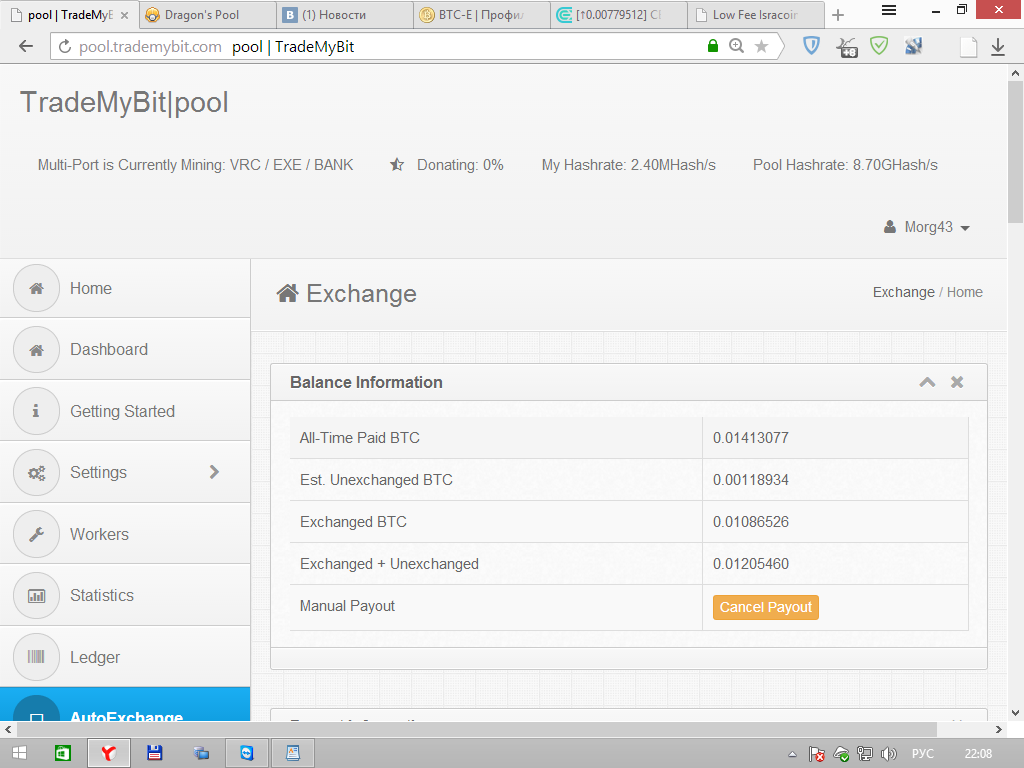This screenshot has height=768, width=1024.
Task: Click the All-Time Paid BTC value 0.01413077
Action: tap(750, 438)
